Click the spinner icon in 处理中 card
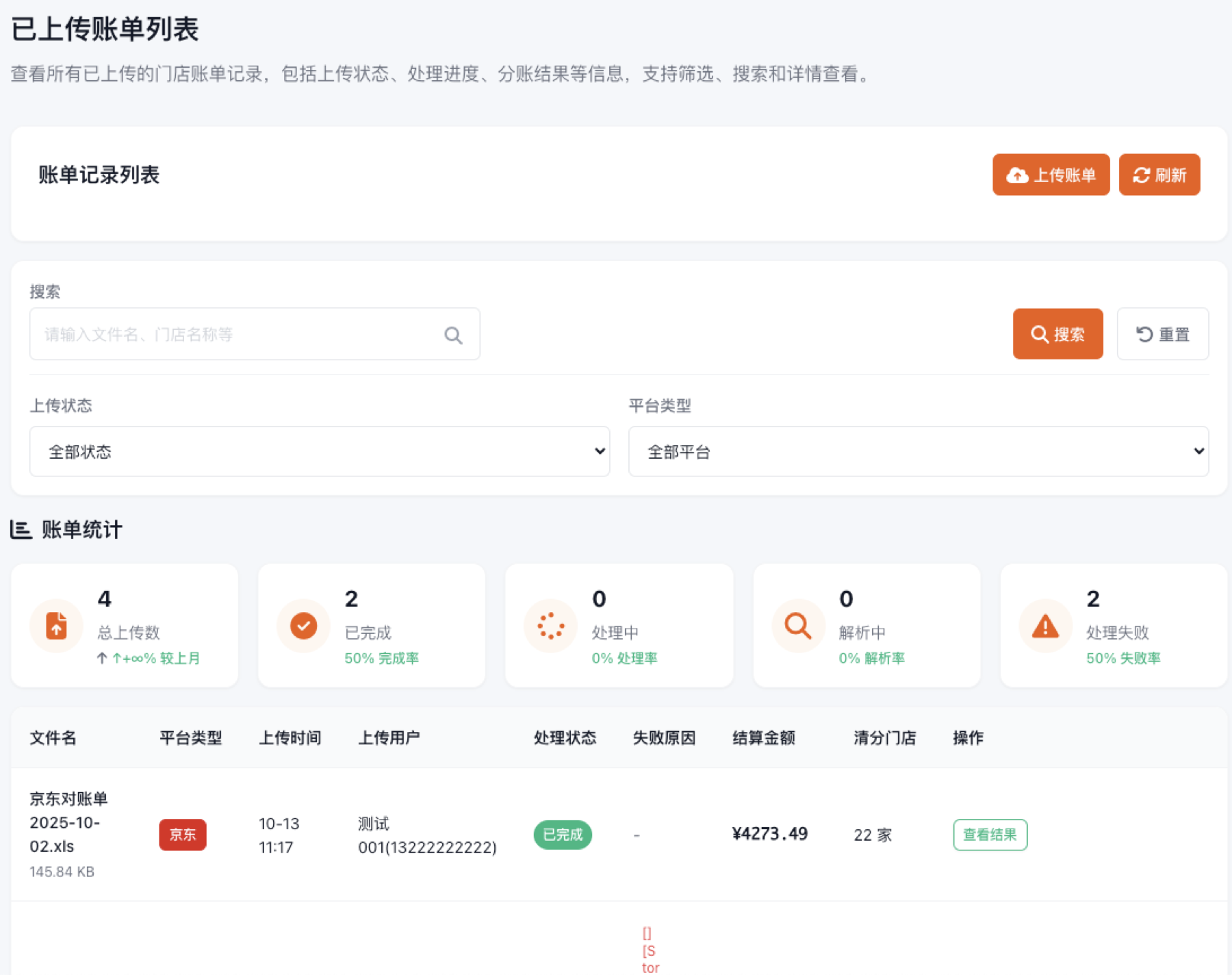 pos(550,626)
